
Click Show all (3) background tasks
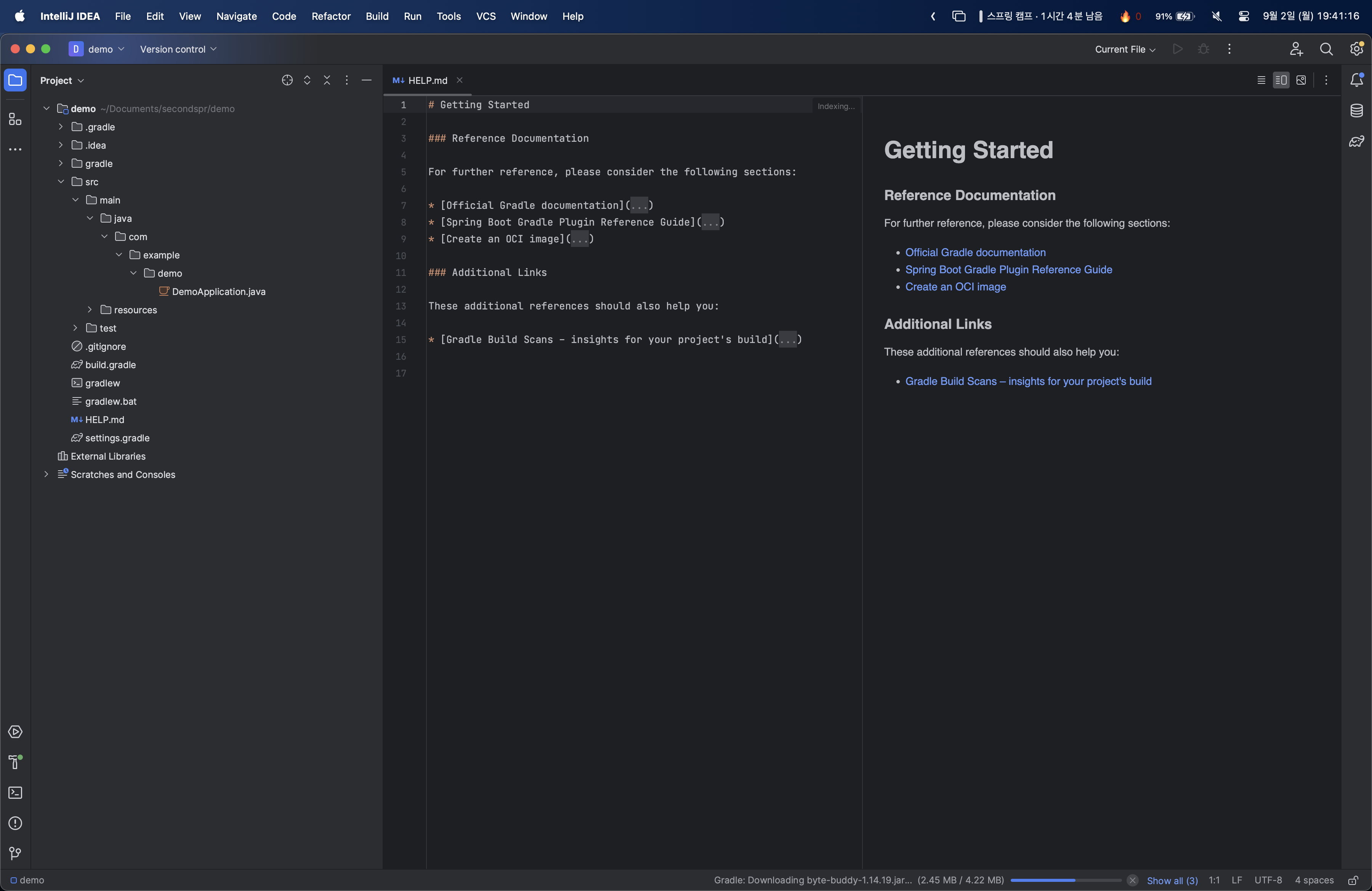pyautogui.click(x=1172, y=880)
